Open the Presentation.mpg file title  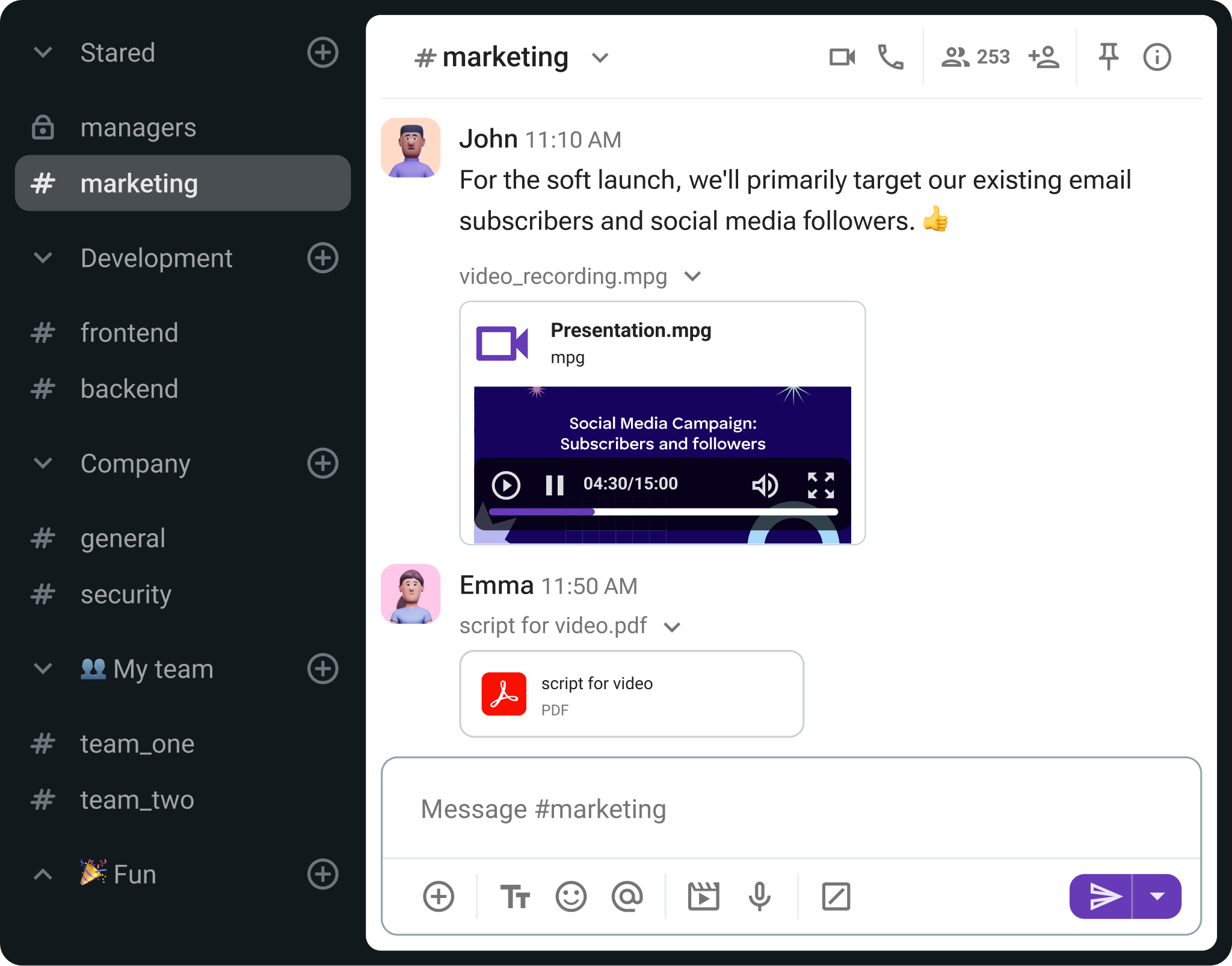click(x=631, y=330)
